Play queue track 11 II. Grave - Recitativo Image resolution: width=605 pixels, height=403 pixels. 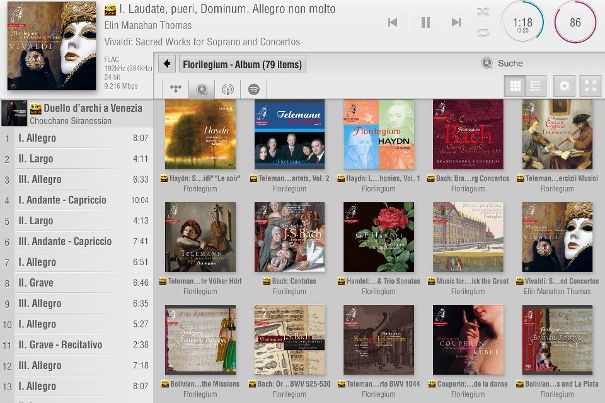pos(76,345)
